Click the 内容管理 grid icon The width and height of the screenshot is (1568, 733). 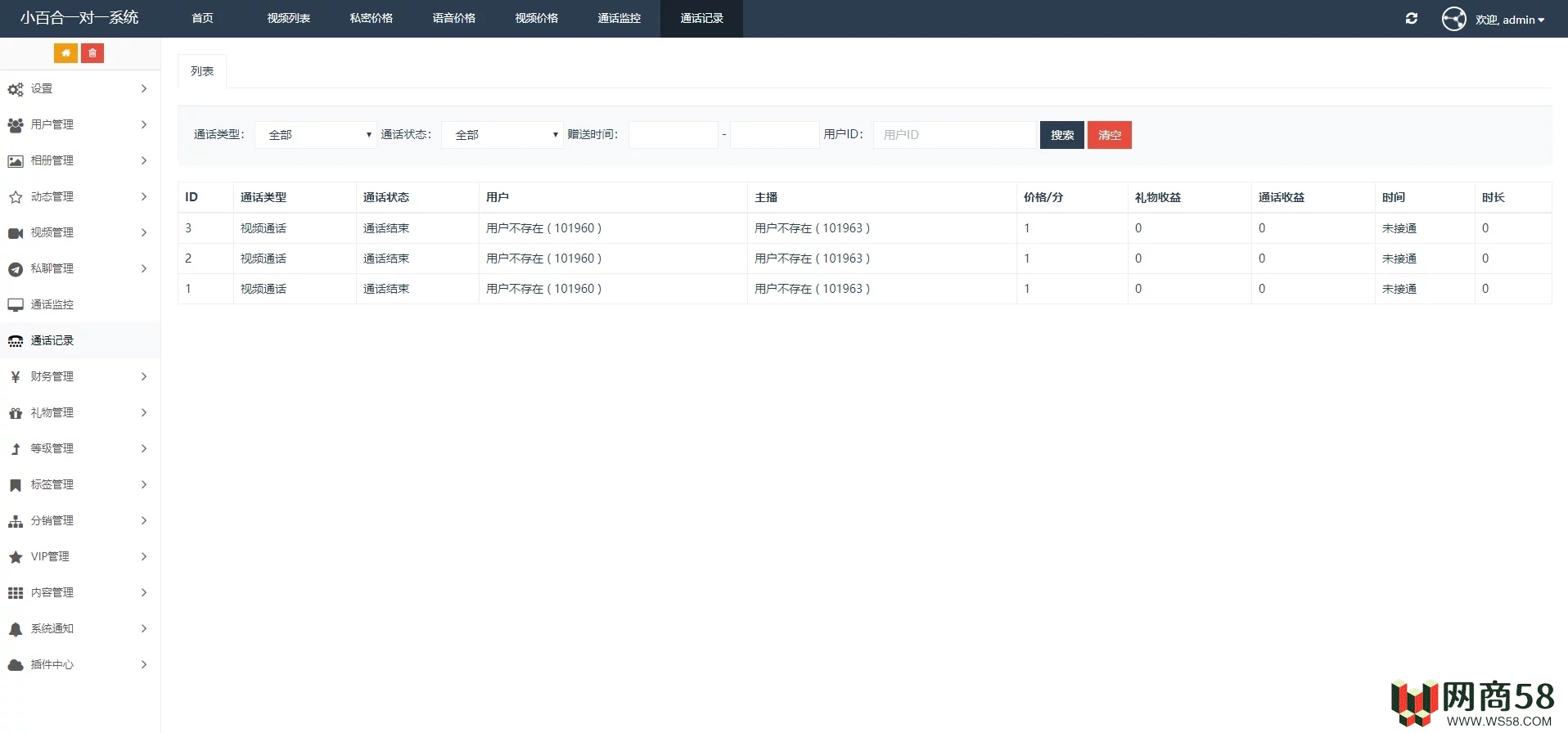(x=16, y=593)
